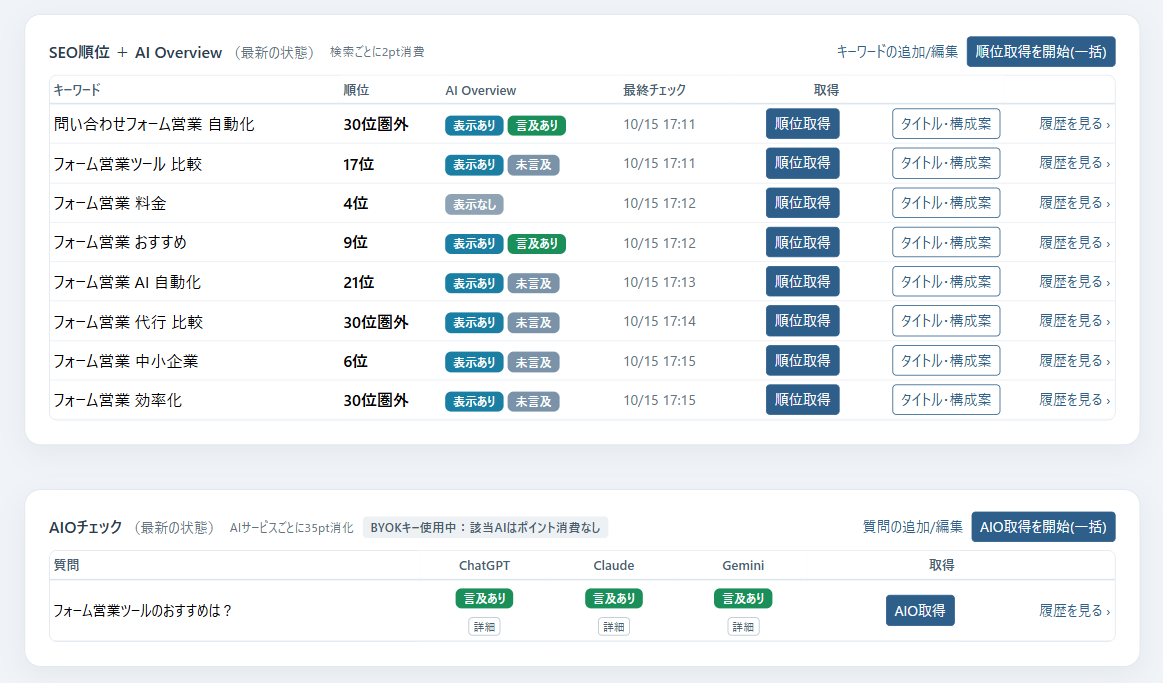This screenshot has width=1163, height=683.
Task: Click 未言及 badge for フォーム営業 効率化
Action: [x=533, y=401]
